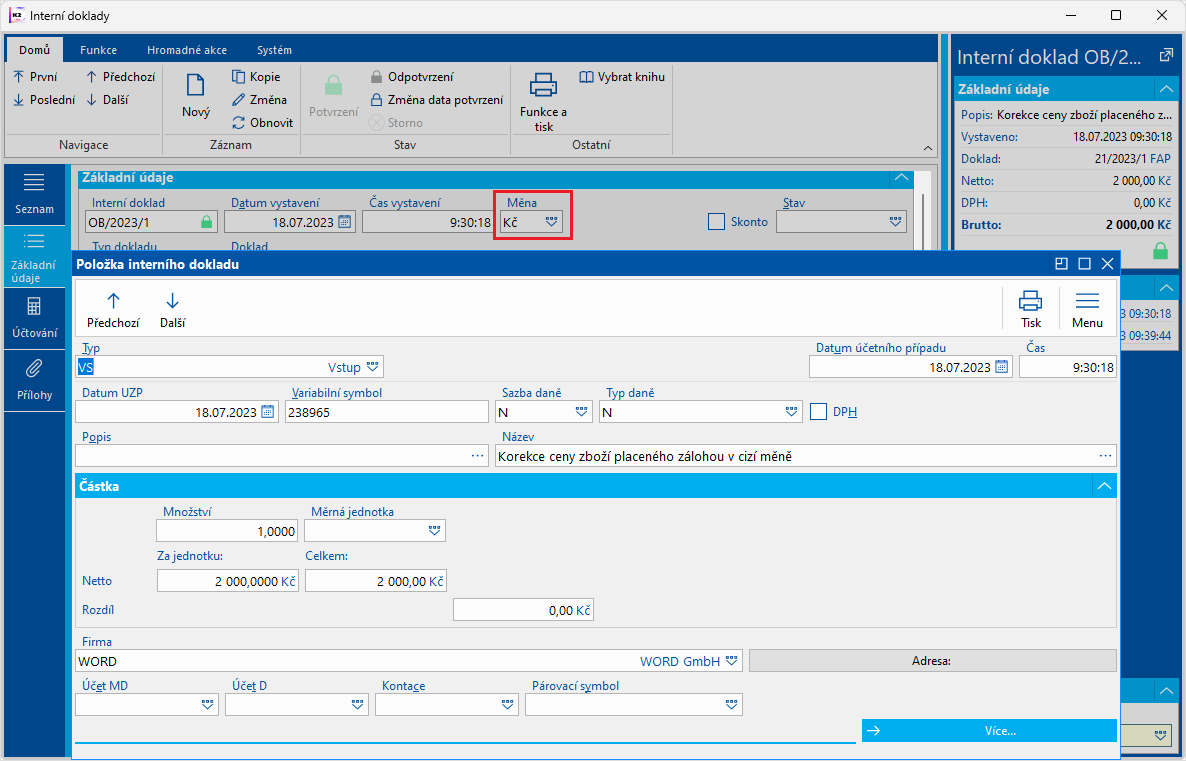Open Přílohy attachments sidebar item

tap(35, 380)
